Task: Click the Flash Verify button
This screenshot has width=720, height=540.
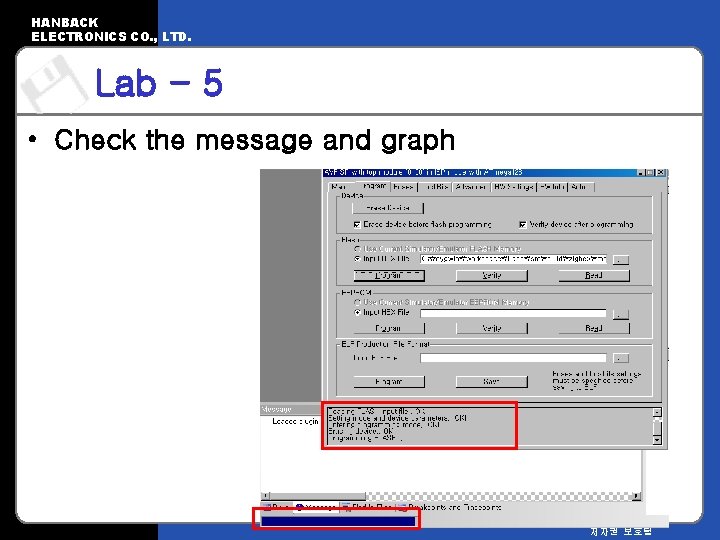Action: click(492, 276)
